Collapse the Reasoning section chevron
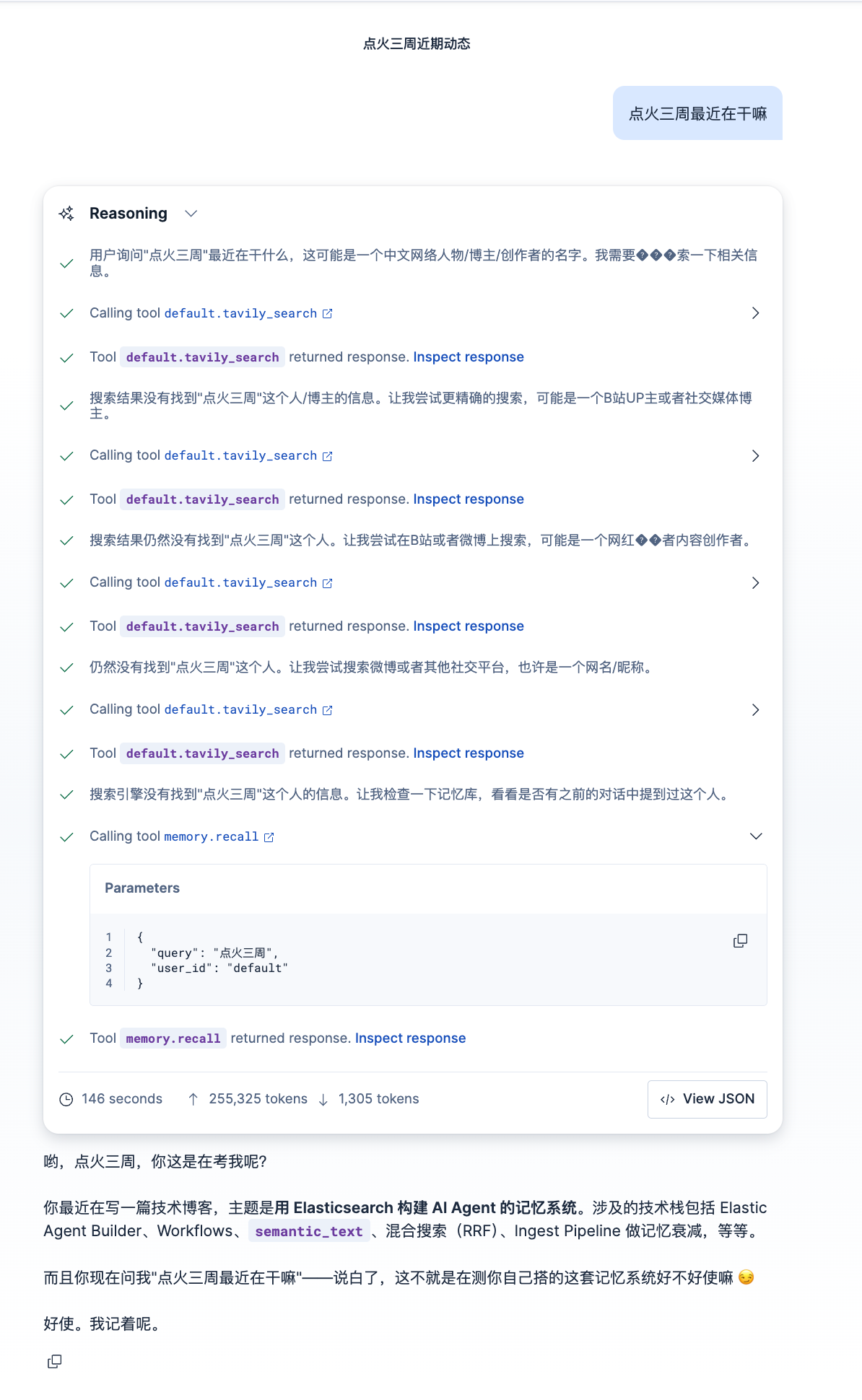 click(x=191, y=214)
